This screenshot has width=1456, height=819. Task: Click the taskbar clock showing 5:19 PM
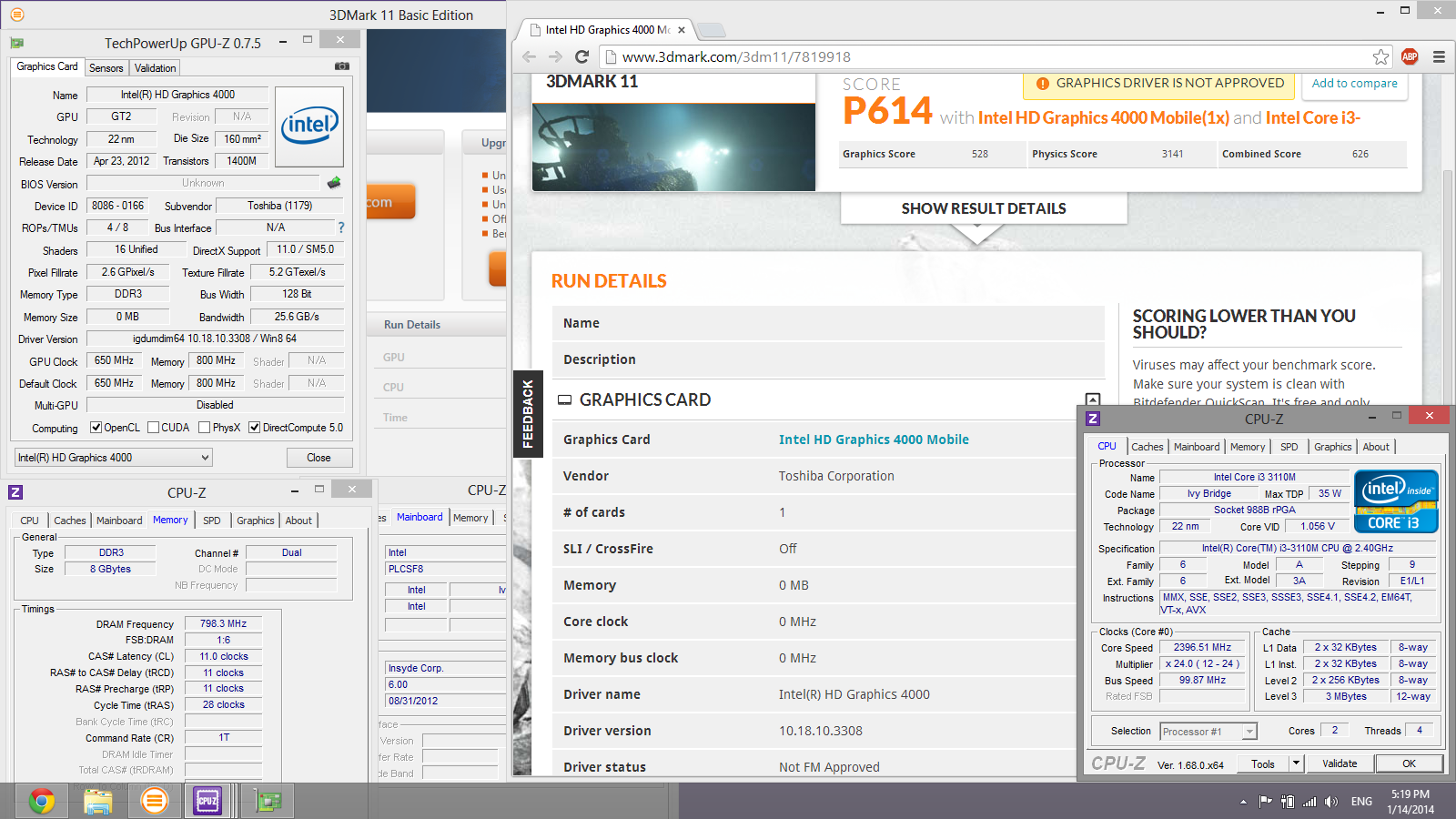tap(1410, 802)
